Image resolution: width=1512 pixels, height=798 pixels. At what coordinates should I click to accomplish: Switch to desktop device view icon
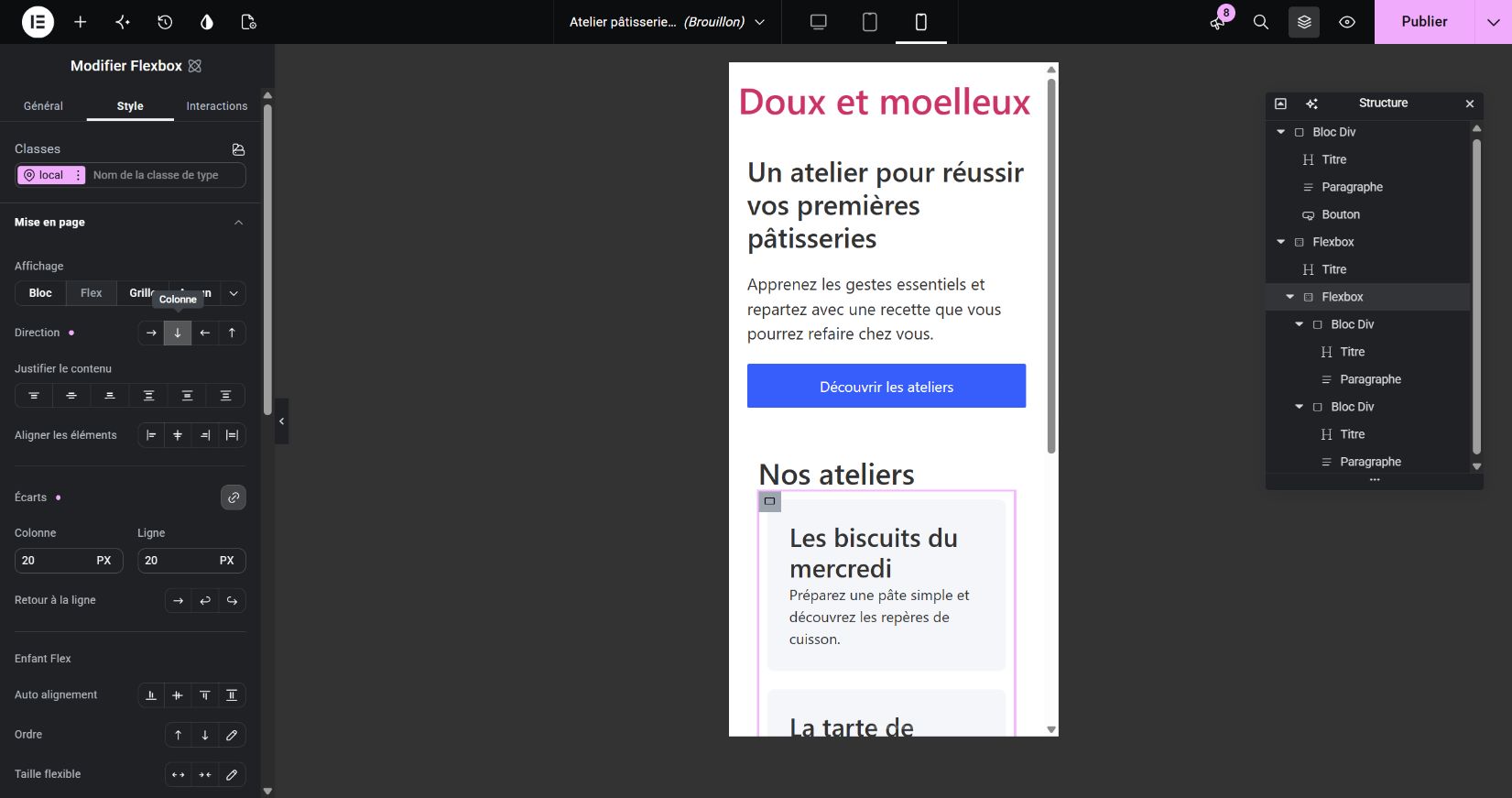(819, 22)
